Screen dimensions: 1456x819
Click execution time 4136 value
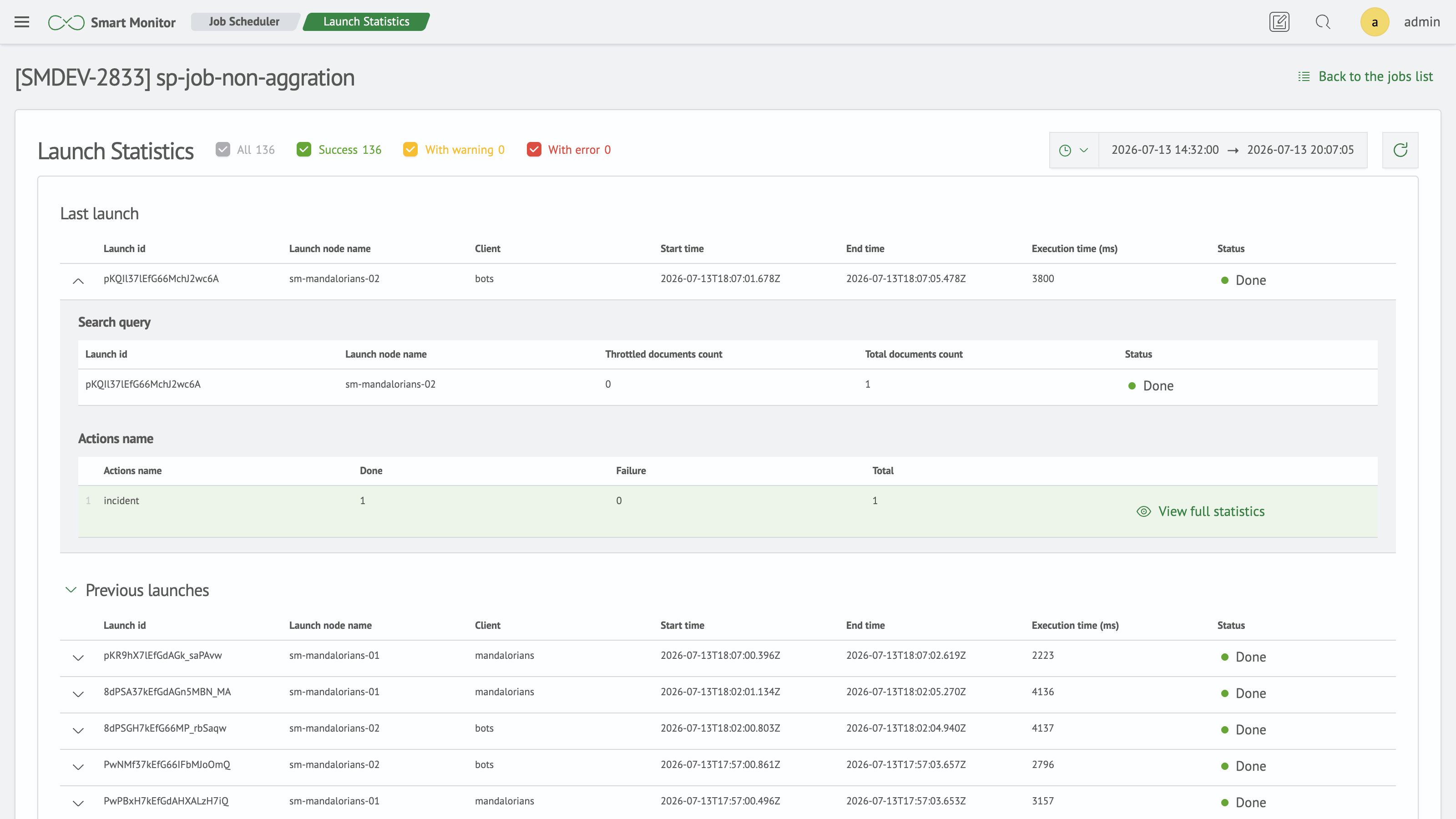pyautogui.click(x=1043, y=692)
